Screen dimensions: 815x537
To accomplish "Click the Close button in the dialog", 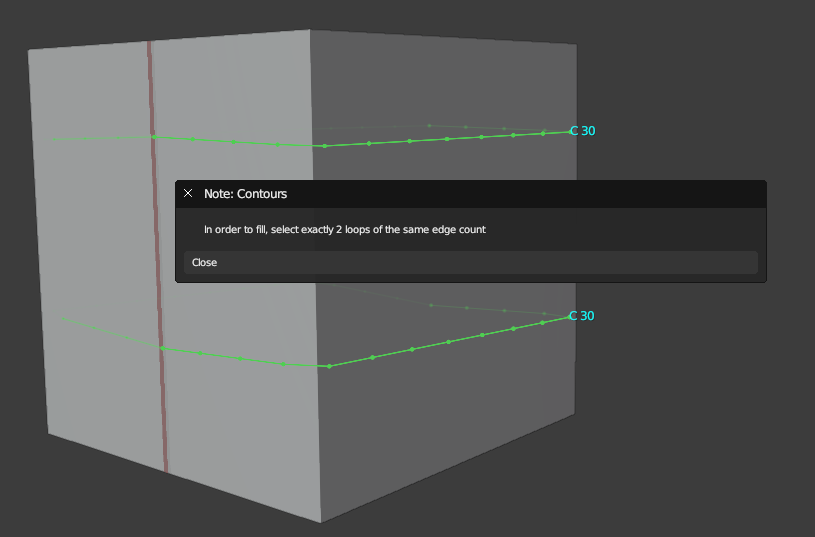I will (470, 263).
